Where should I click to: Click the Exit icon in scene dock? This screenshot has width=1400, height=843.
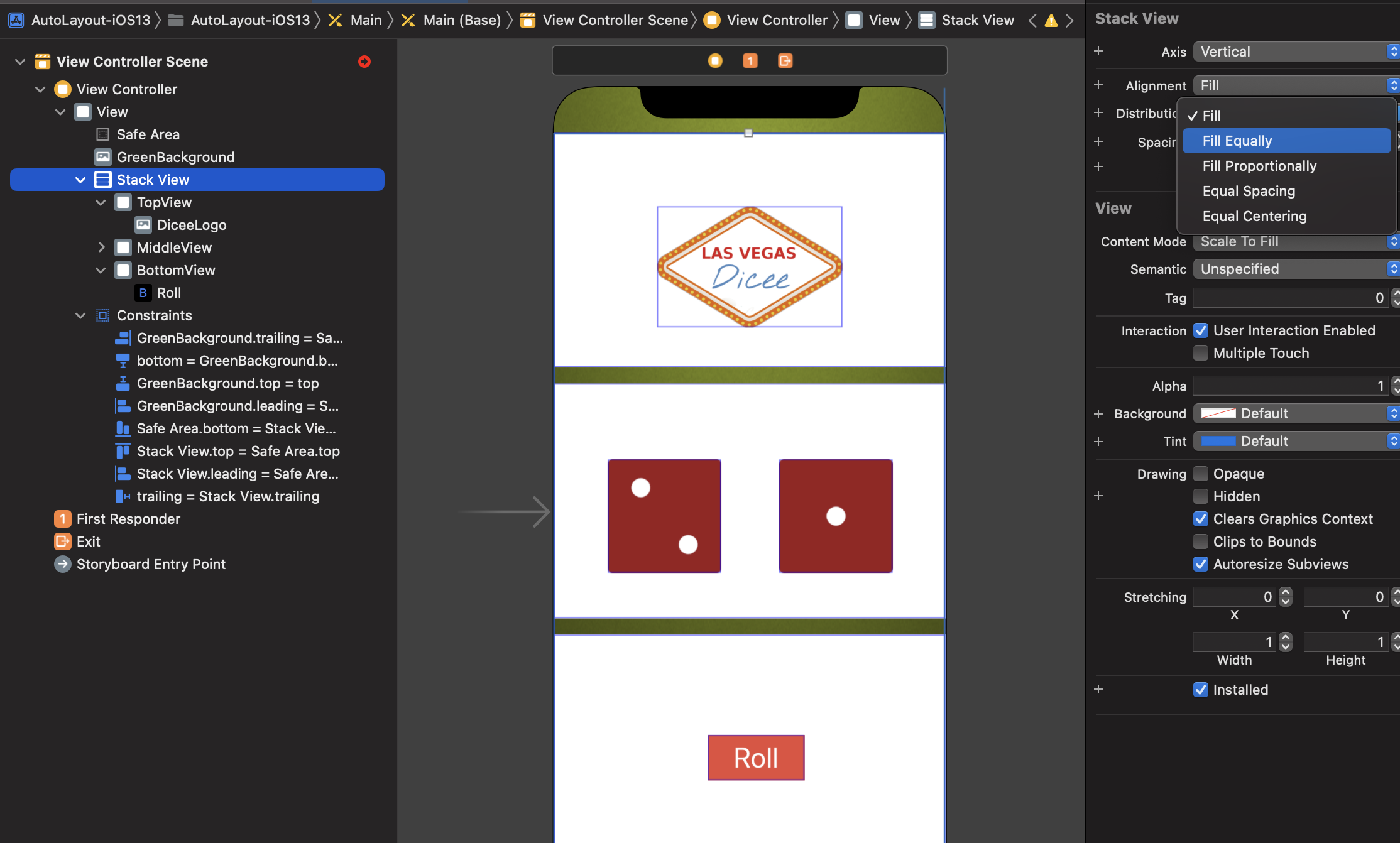tap(785, 61)
